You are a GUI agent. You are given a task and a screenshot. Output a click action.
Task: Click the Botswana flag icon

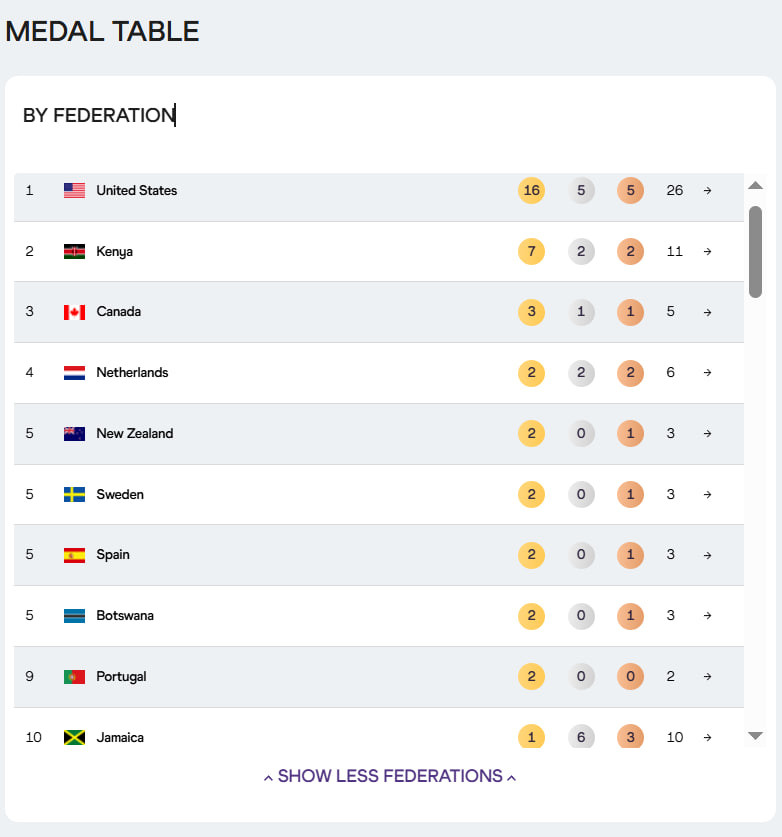coord(74,616)
